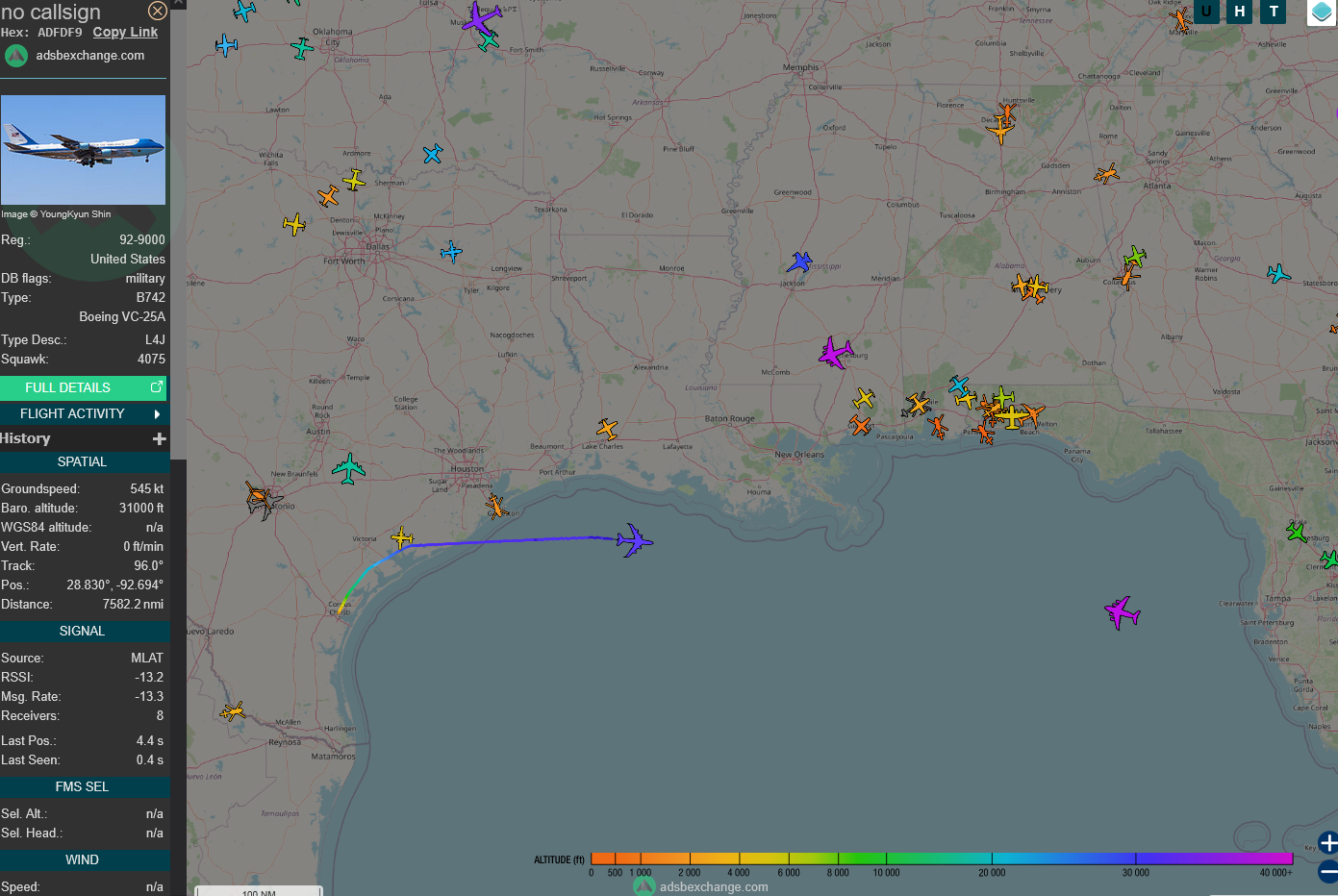Click the position coordinates 28.830°, -92.694°
1338x896 pixels.
(115, 585)
